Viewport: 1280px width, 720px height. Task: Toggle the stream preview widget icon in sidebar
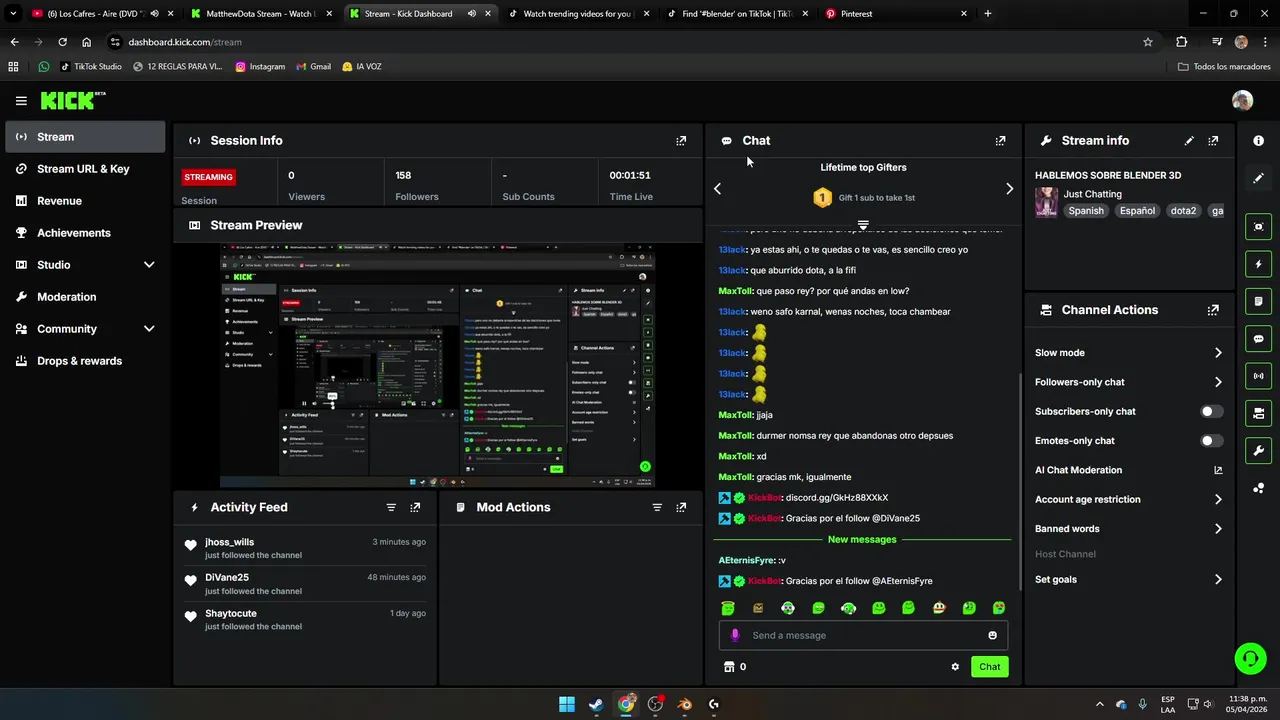click(1258, 227)
